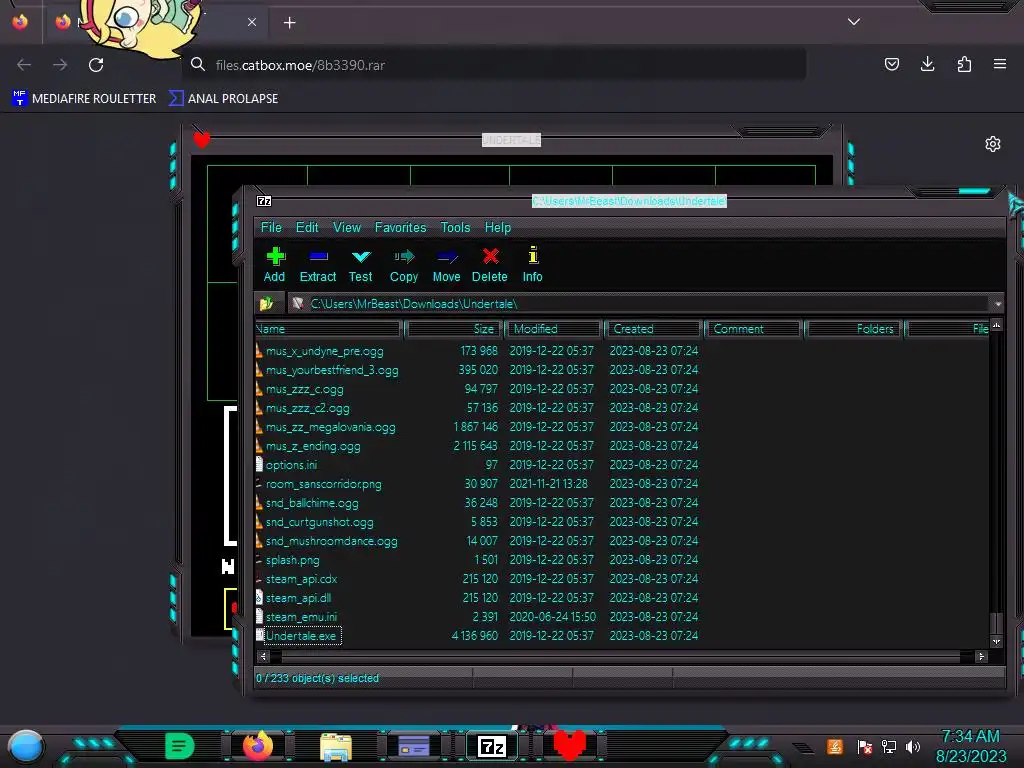Click the volume speaker tray icon
The width and height of the screenshot is (1024, 768).
(x=913, y=746)
